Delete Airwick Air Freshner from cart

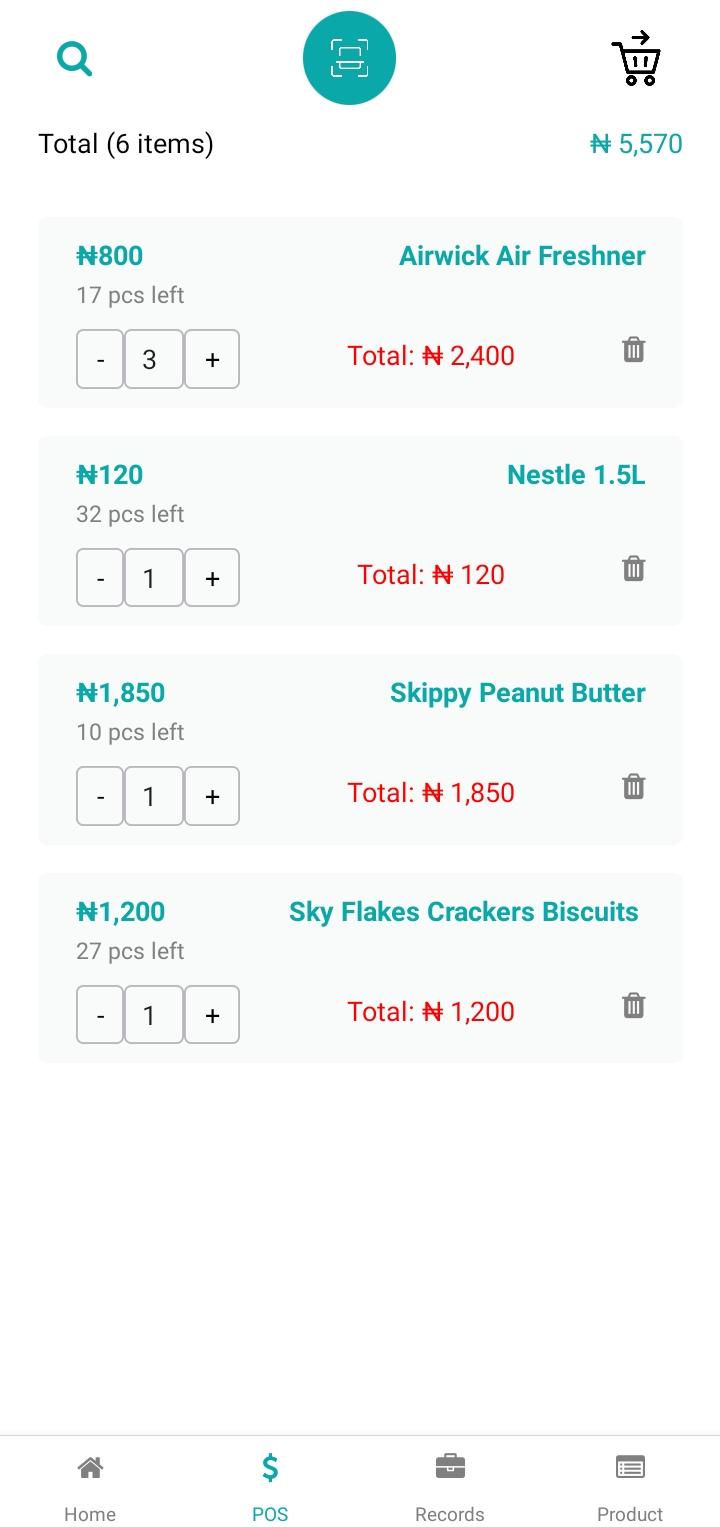[633, 350]
